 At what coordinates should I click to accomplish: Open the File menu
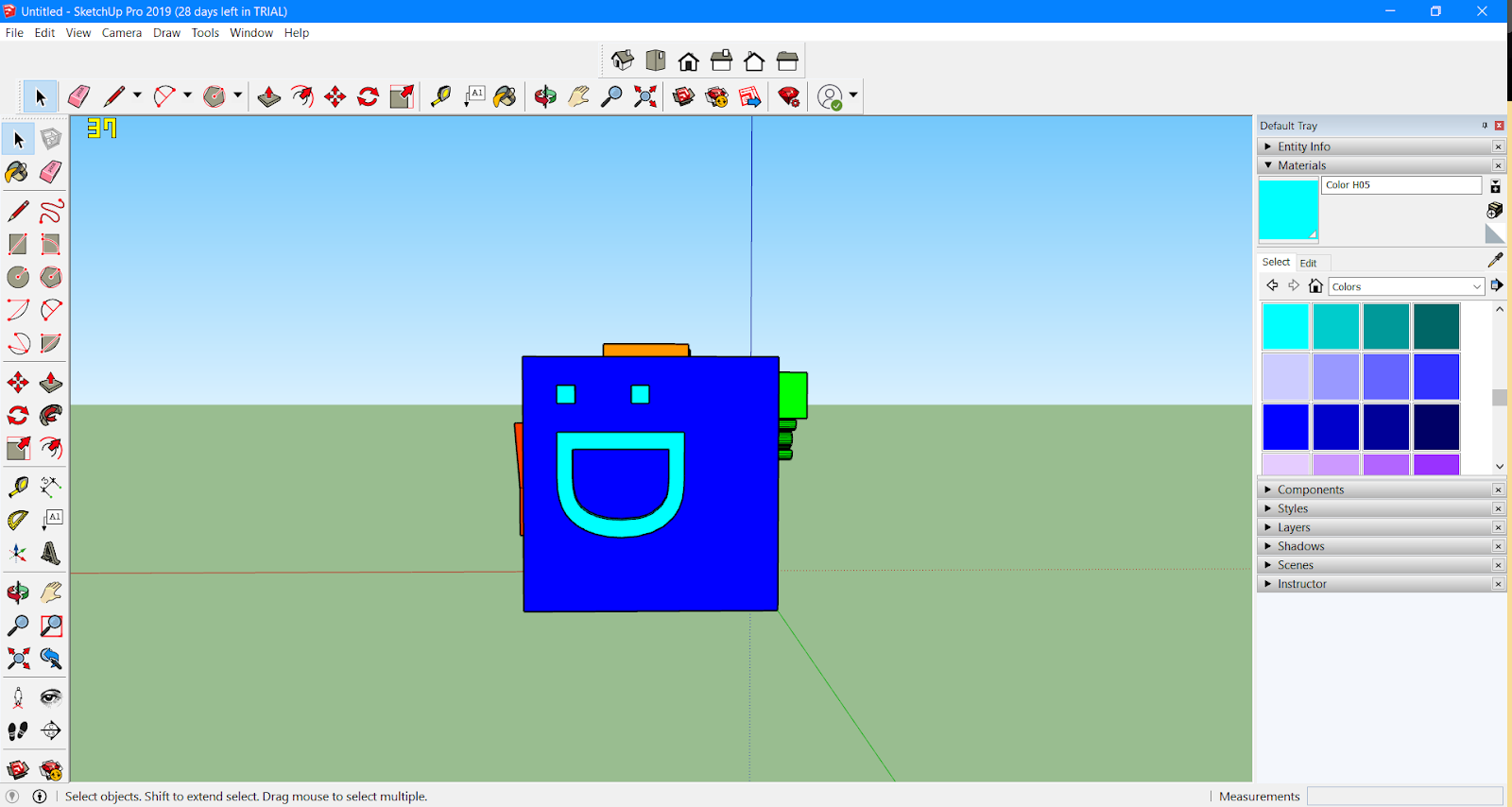point(14,32)
